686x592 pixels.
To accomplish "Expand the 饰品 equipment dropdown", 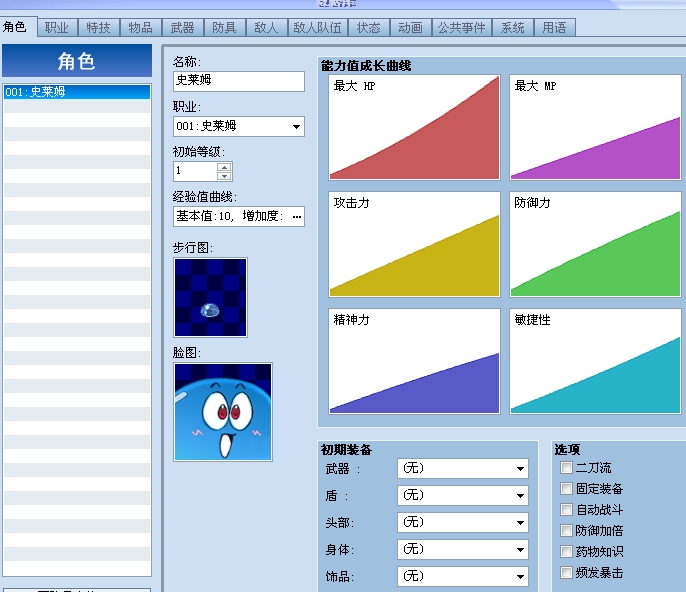I will [463, 576].
